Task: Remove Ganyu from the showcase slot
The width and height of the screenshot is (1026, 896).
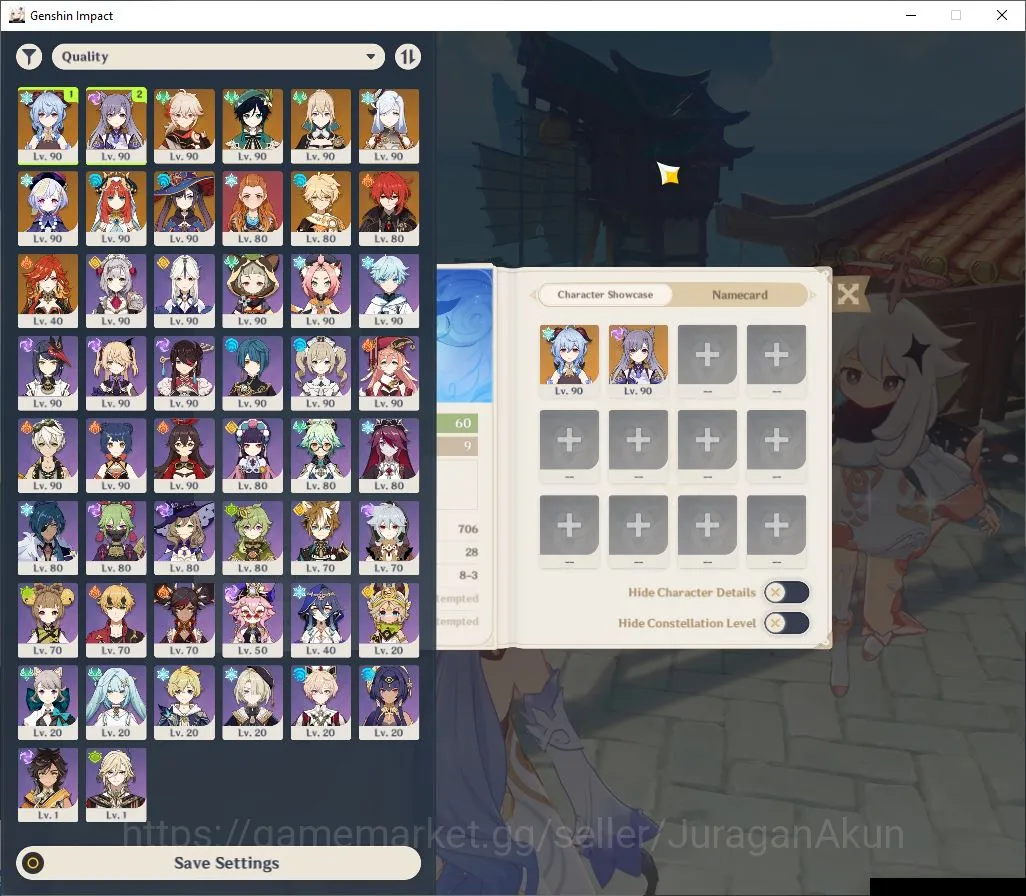Action: tap(569, 361)
